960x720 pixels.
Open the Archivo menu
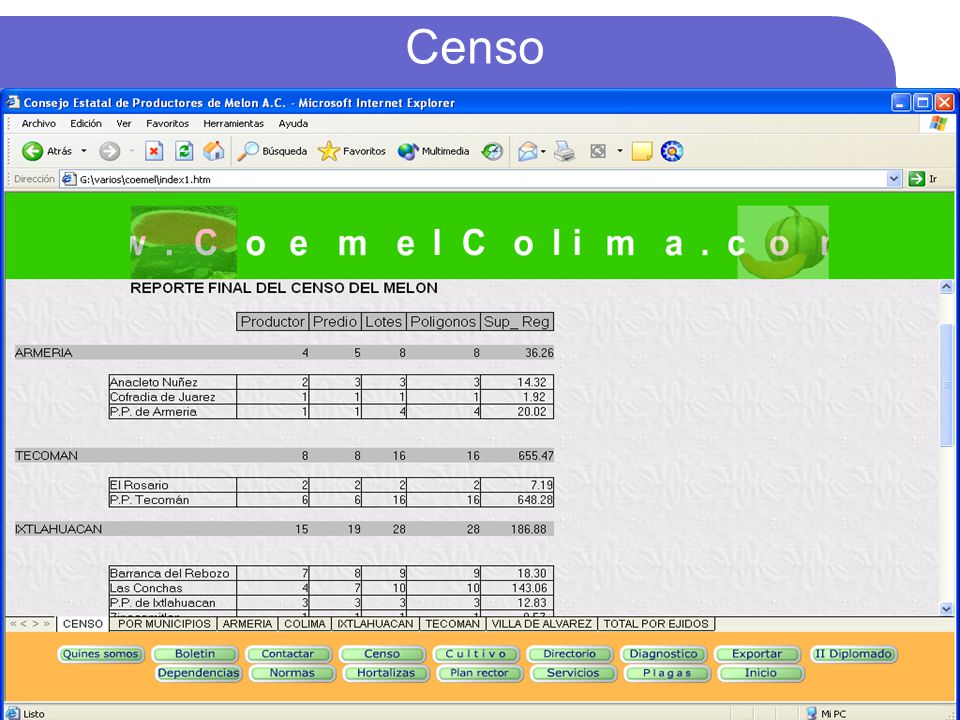point(39,124)
